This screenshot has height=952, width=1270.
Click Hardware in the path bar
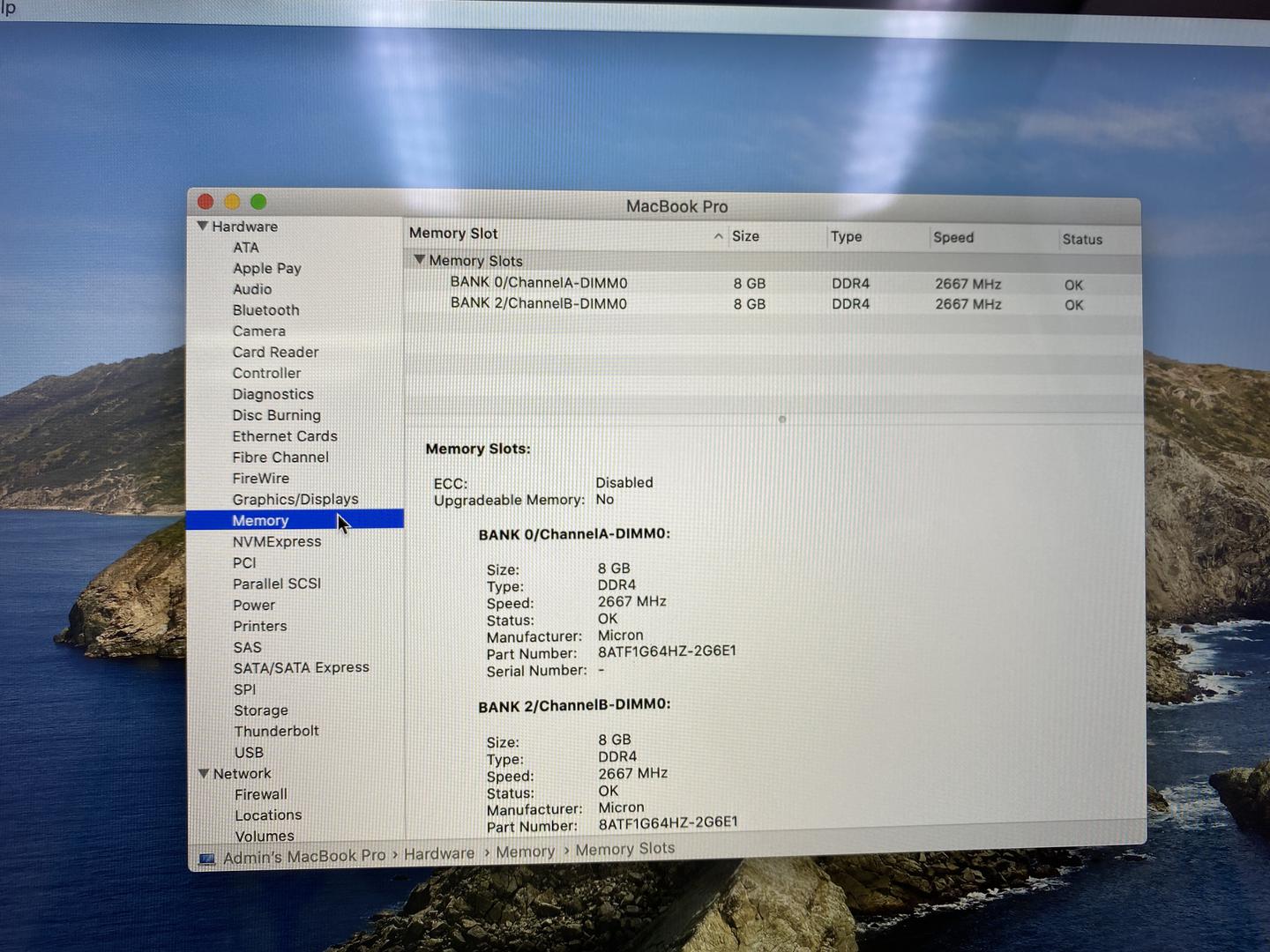pyautogui.click(x=439, y=854)
